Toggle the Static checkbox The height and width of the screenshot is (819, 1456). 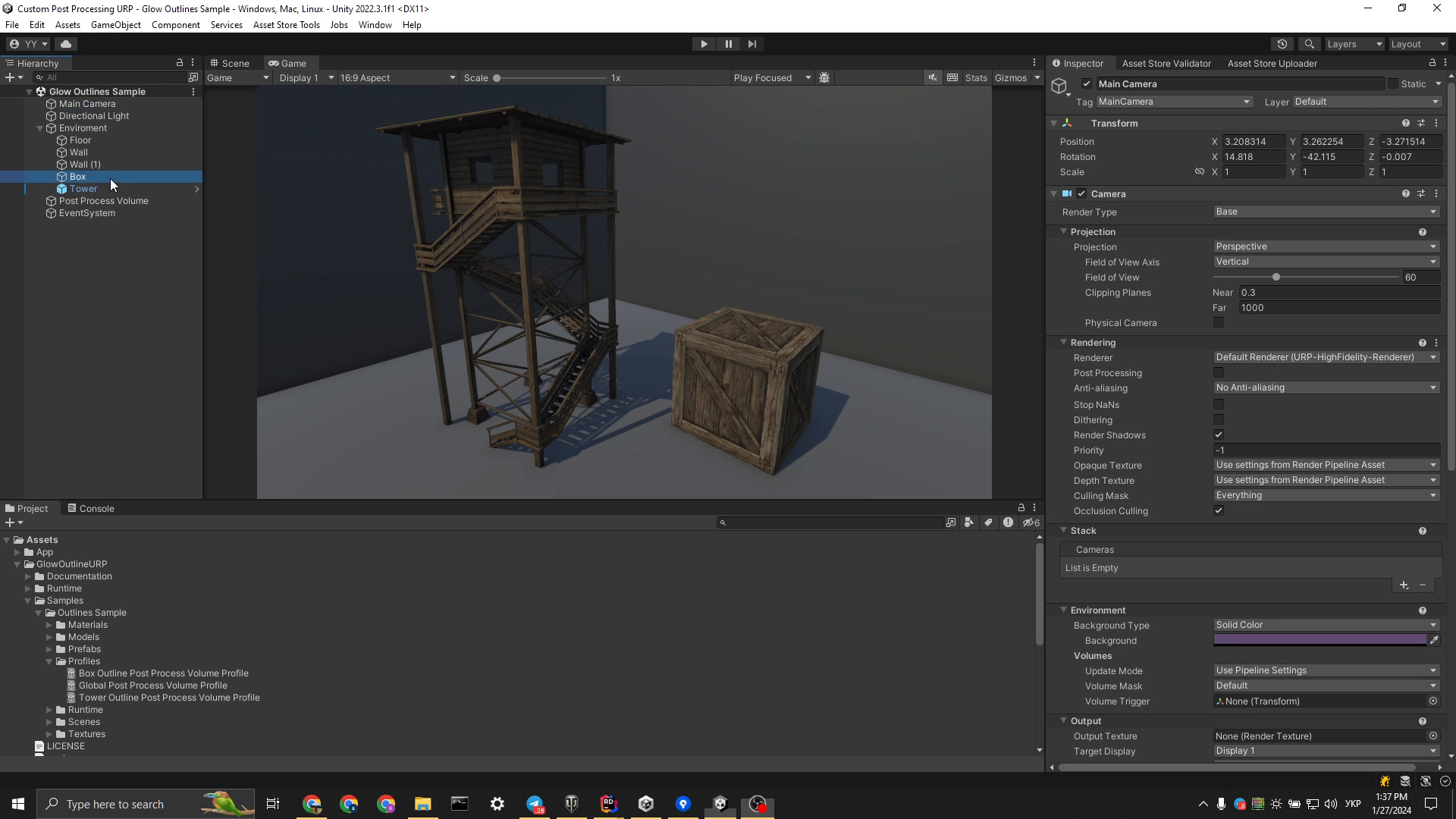pos(1393,84)
